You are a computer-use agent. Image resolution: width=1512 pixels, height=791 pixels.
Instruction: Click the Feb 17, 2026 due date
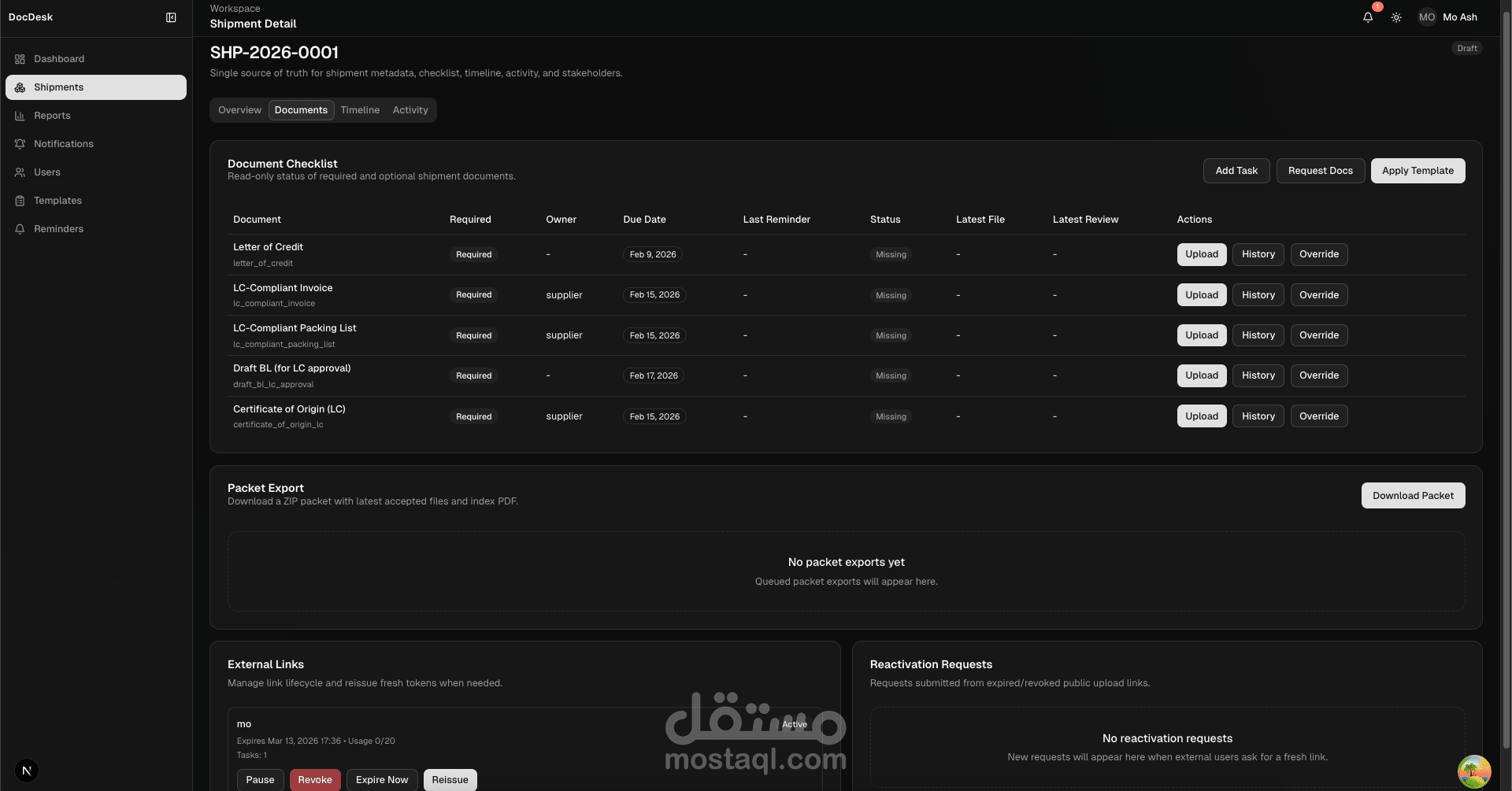point(654,375)
